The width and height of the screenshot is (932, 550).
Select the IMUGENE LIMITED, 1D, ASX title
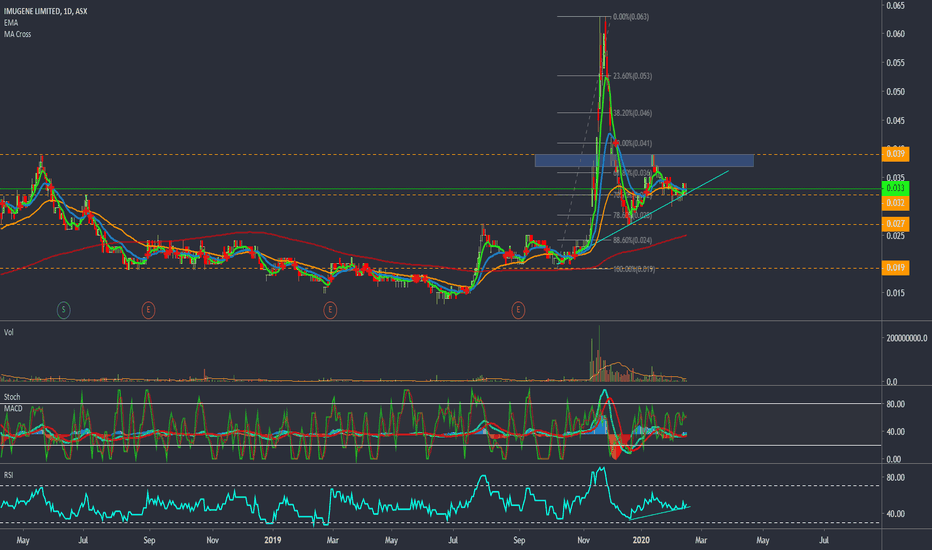[46, 11]
